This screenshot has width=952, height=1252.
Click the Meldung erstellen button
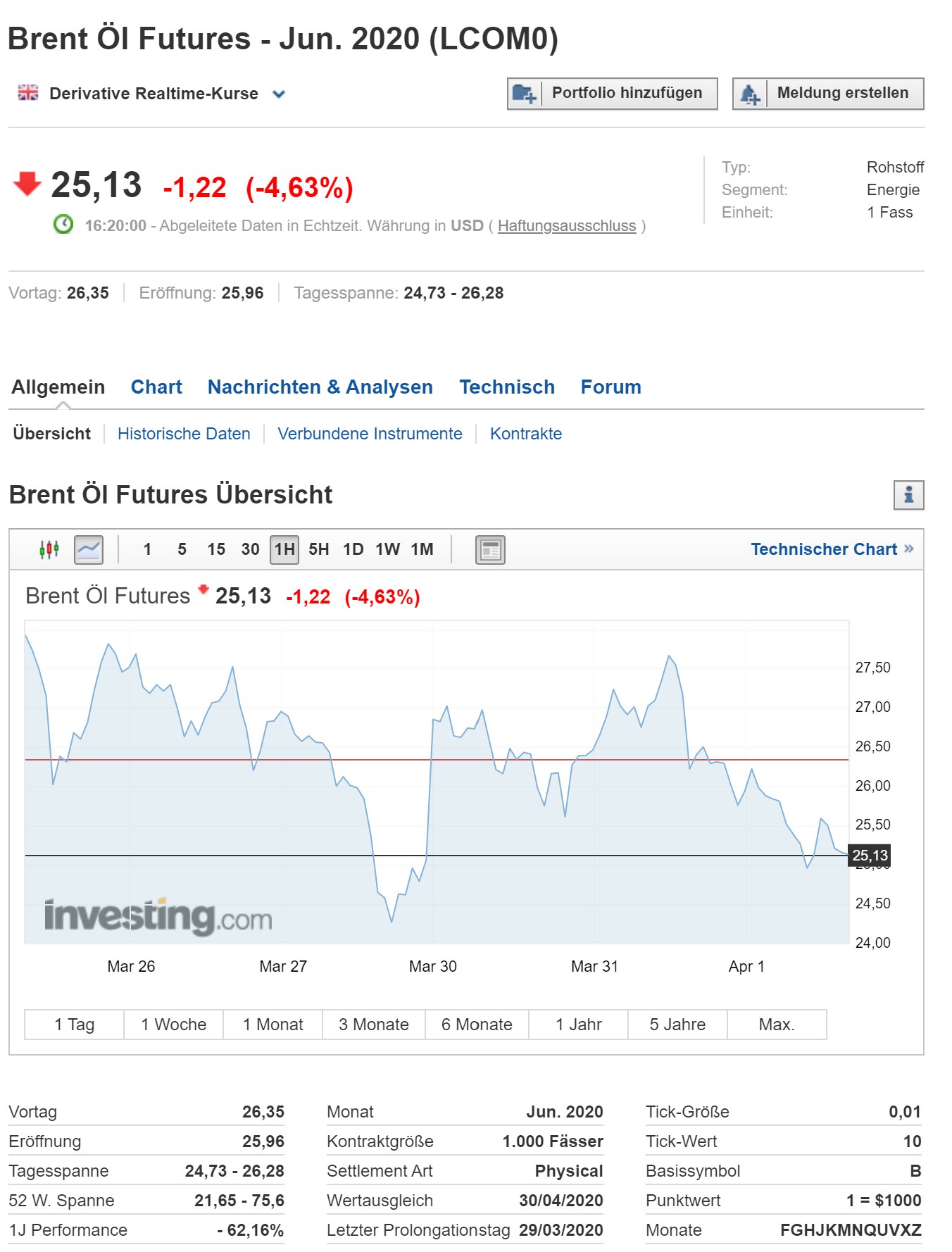[842, 93]
